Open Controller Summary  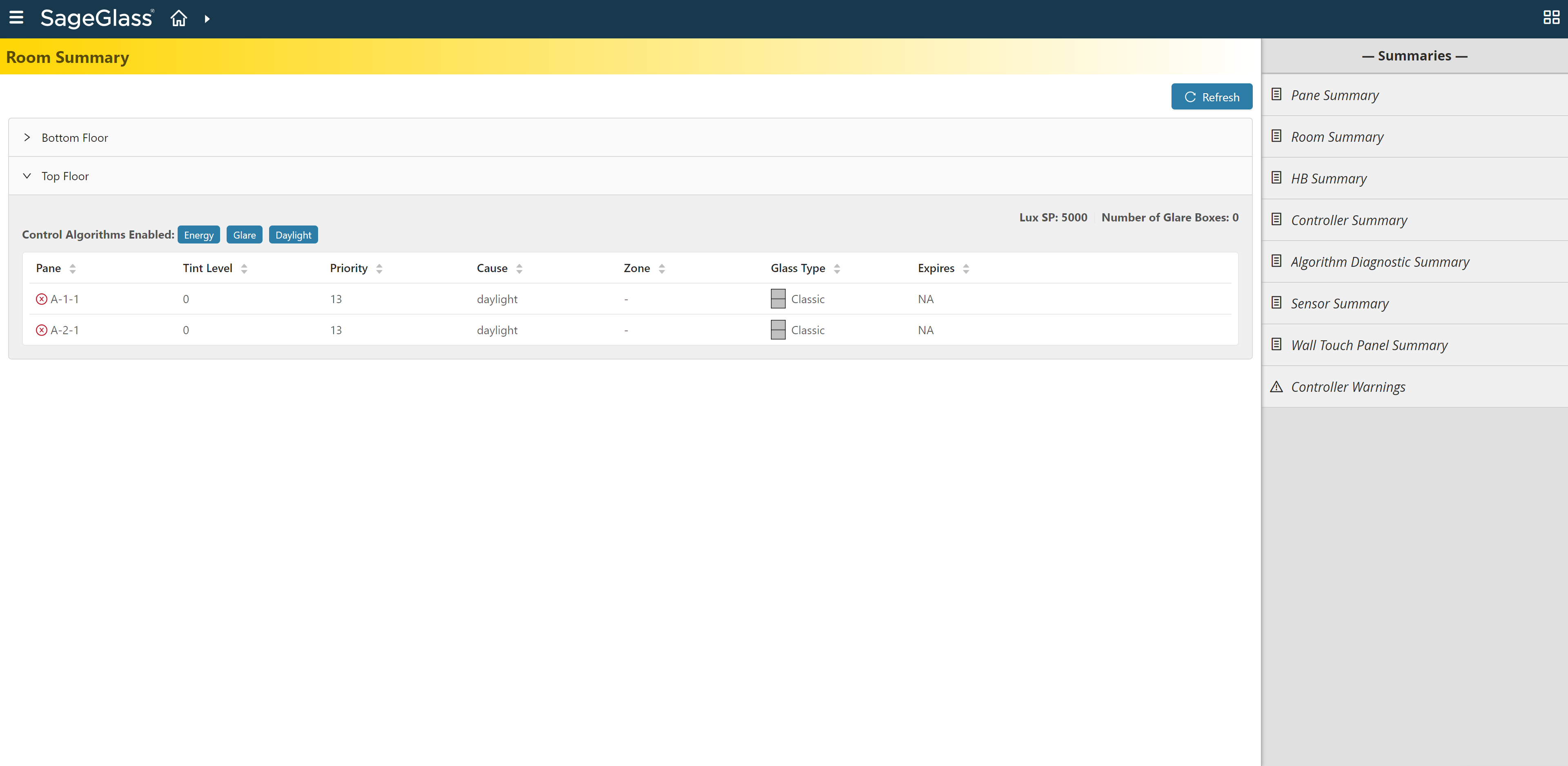pos(1414,220)
